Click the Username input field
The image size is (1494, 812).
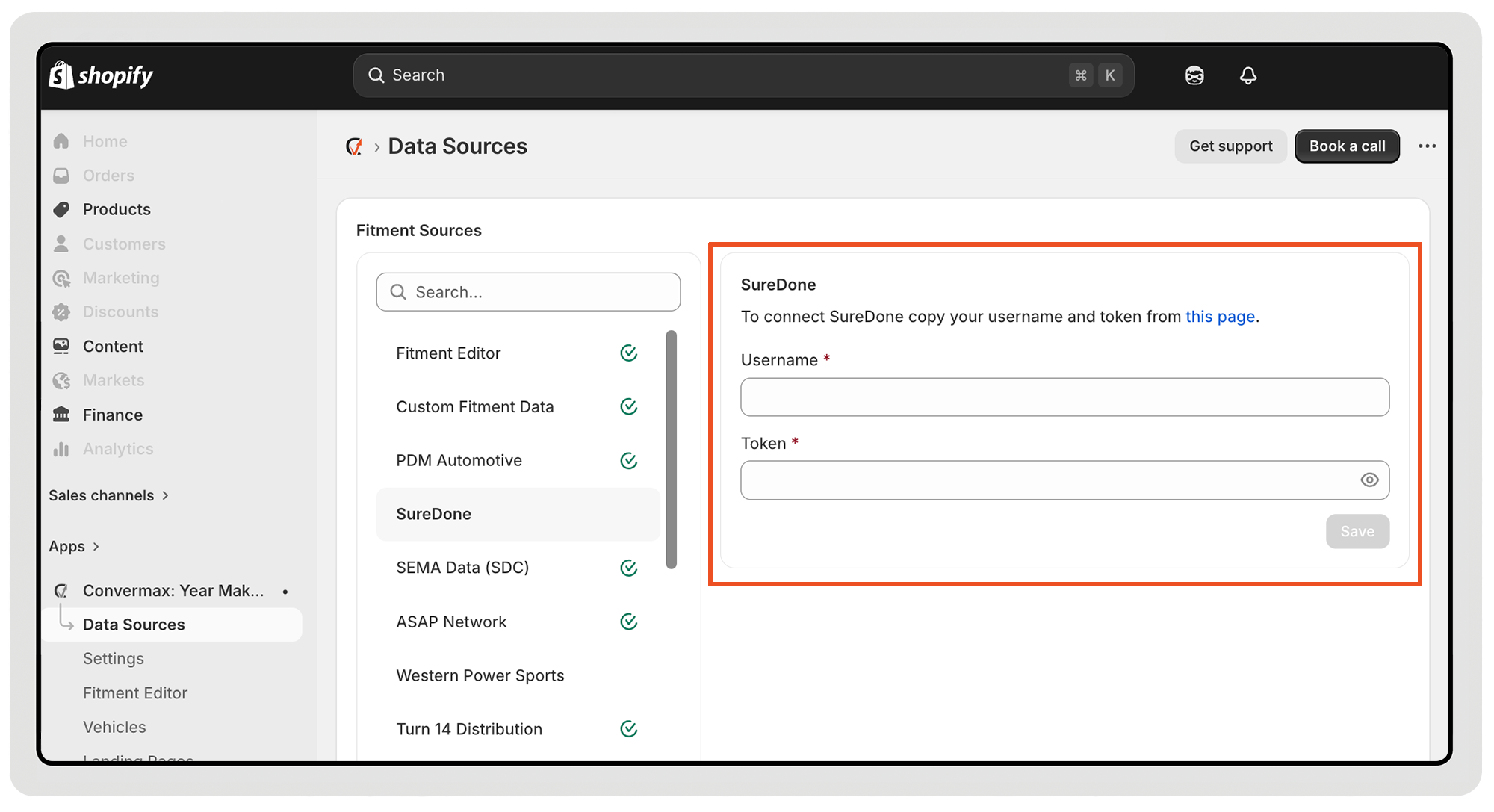[x=1064, y=397]
